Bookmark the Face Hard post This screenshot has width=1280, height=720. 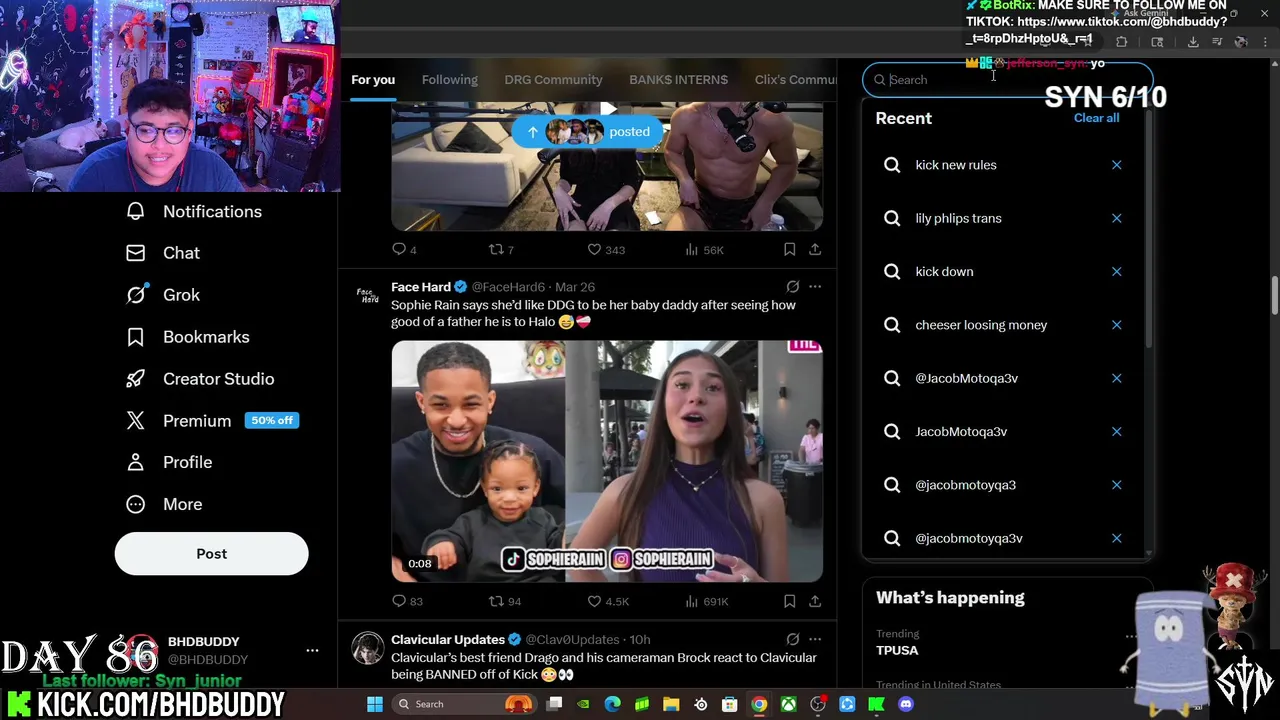[789, 601]
